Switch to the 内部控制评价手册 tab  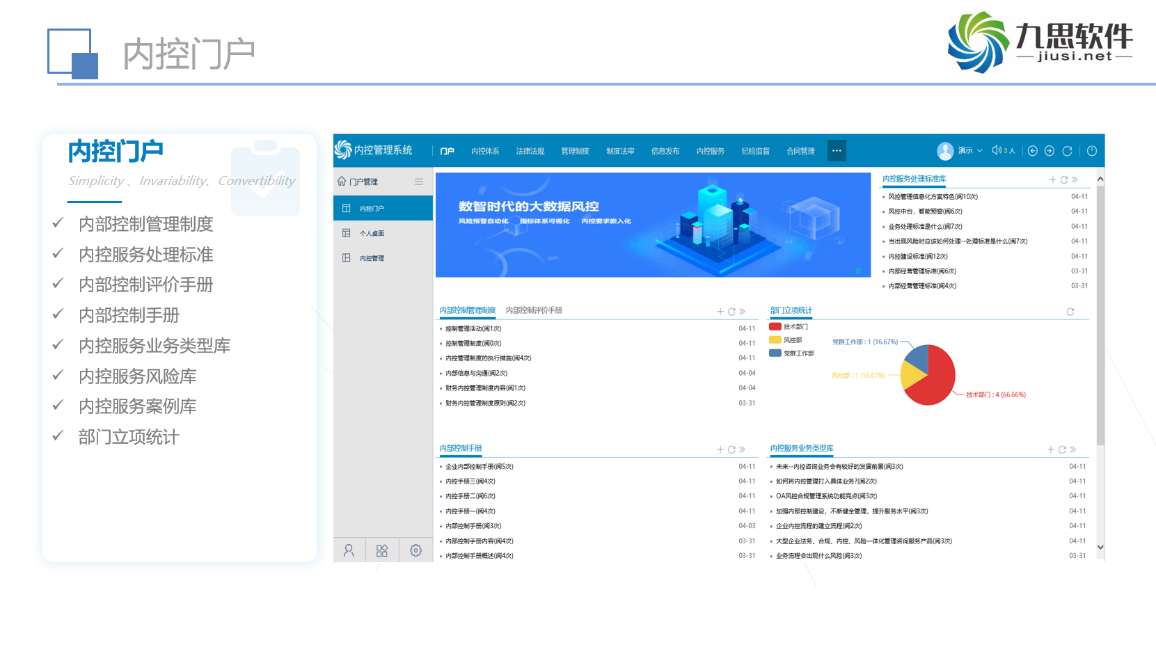coord(534,311)
